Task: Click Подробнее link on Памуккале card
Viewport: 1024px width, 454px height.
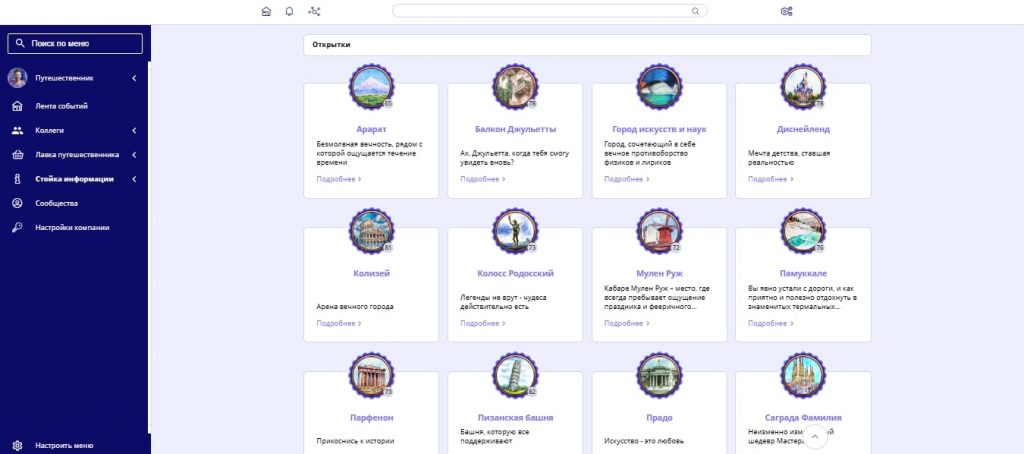Action: point(770,323)
